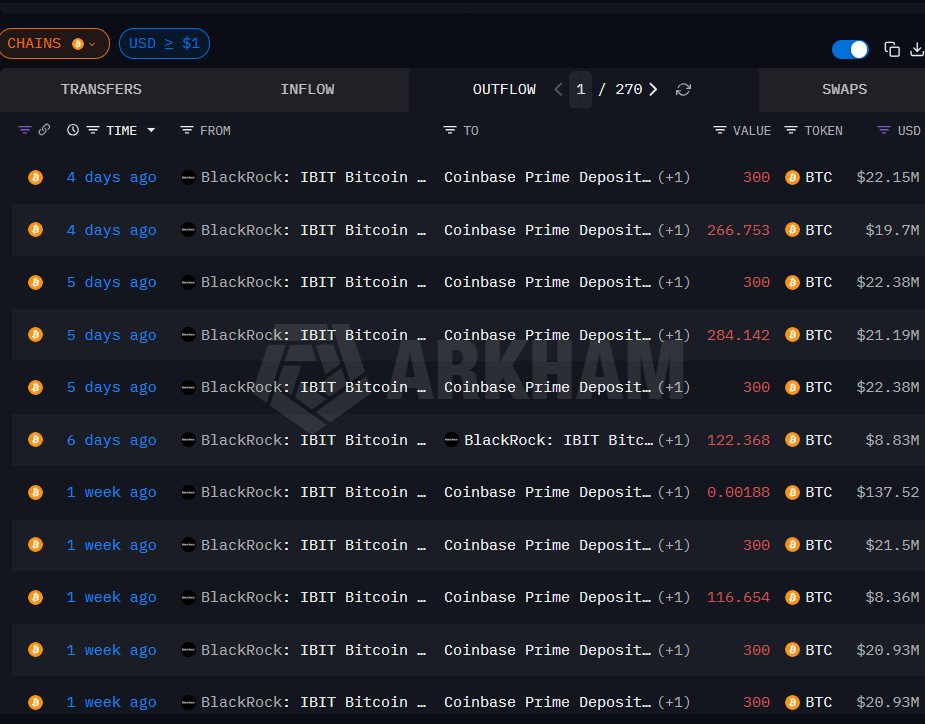Select the OUTFLOW tab
925x724 pixels.
pos(504,90)
